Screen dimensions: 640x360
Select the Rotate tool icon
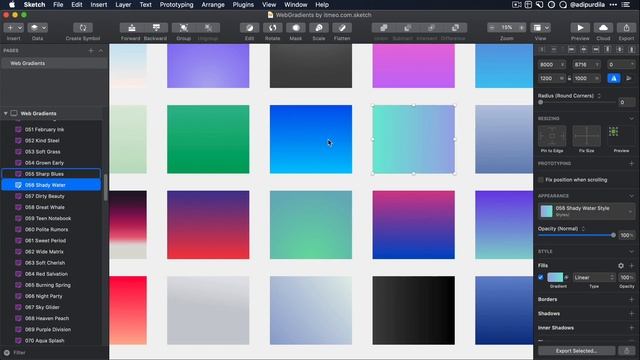(273, 28)
